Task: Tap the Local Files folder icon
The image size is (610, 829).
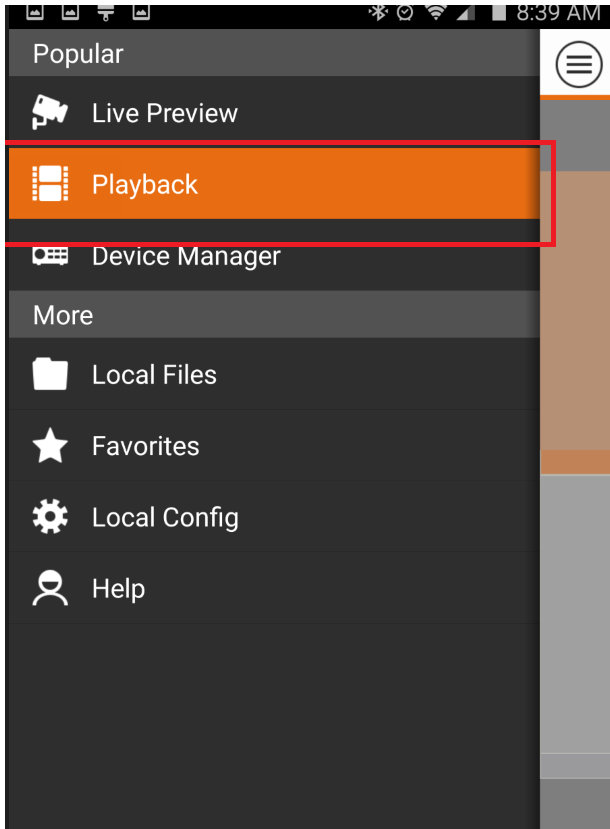Action: pos(50,375)
